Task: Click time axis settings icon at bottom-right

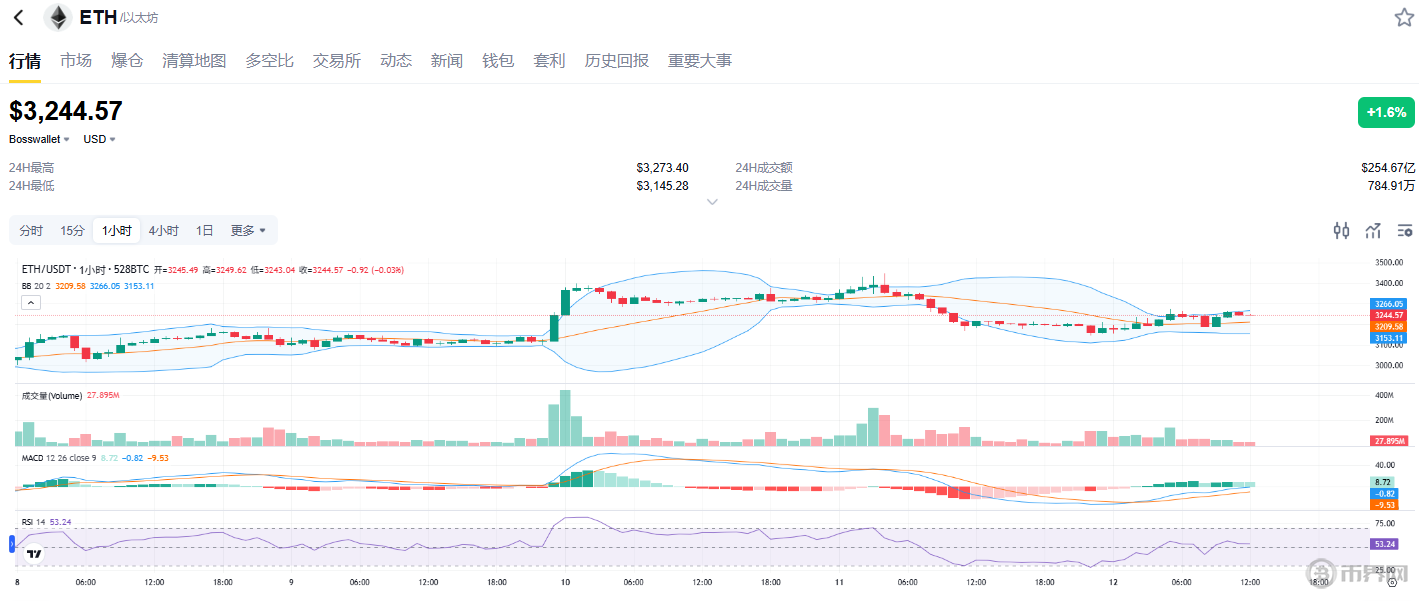Action: tap(1391, 582)
